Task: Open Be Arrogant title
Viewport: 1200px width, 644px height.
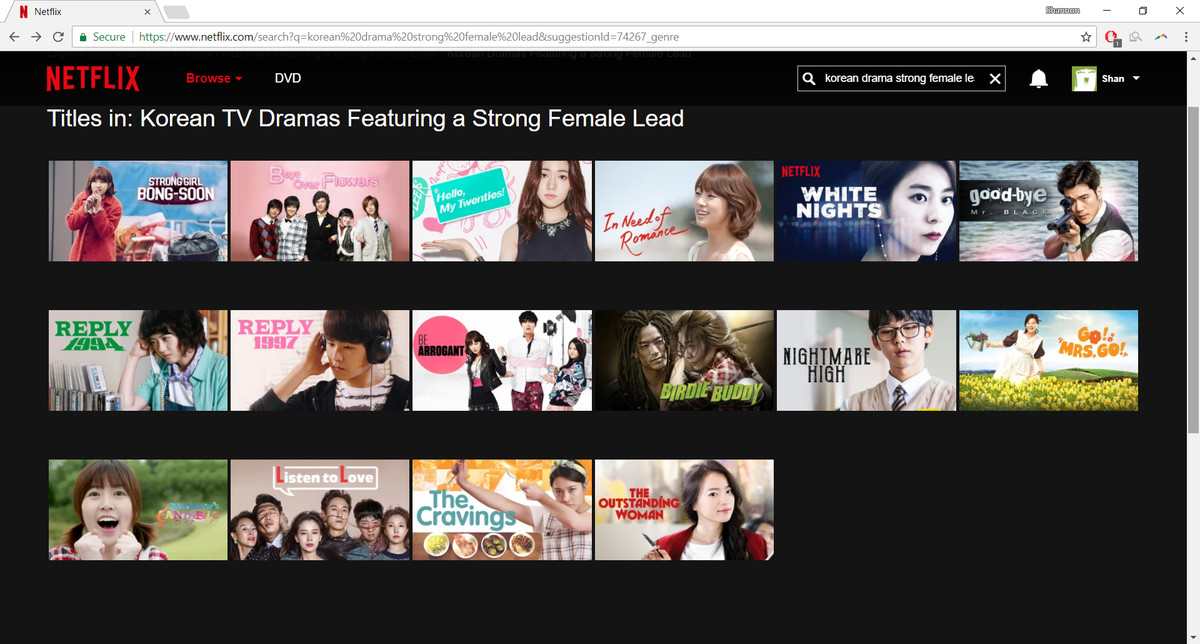Action: click(x=502, y=360)
